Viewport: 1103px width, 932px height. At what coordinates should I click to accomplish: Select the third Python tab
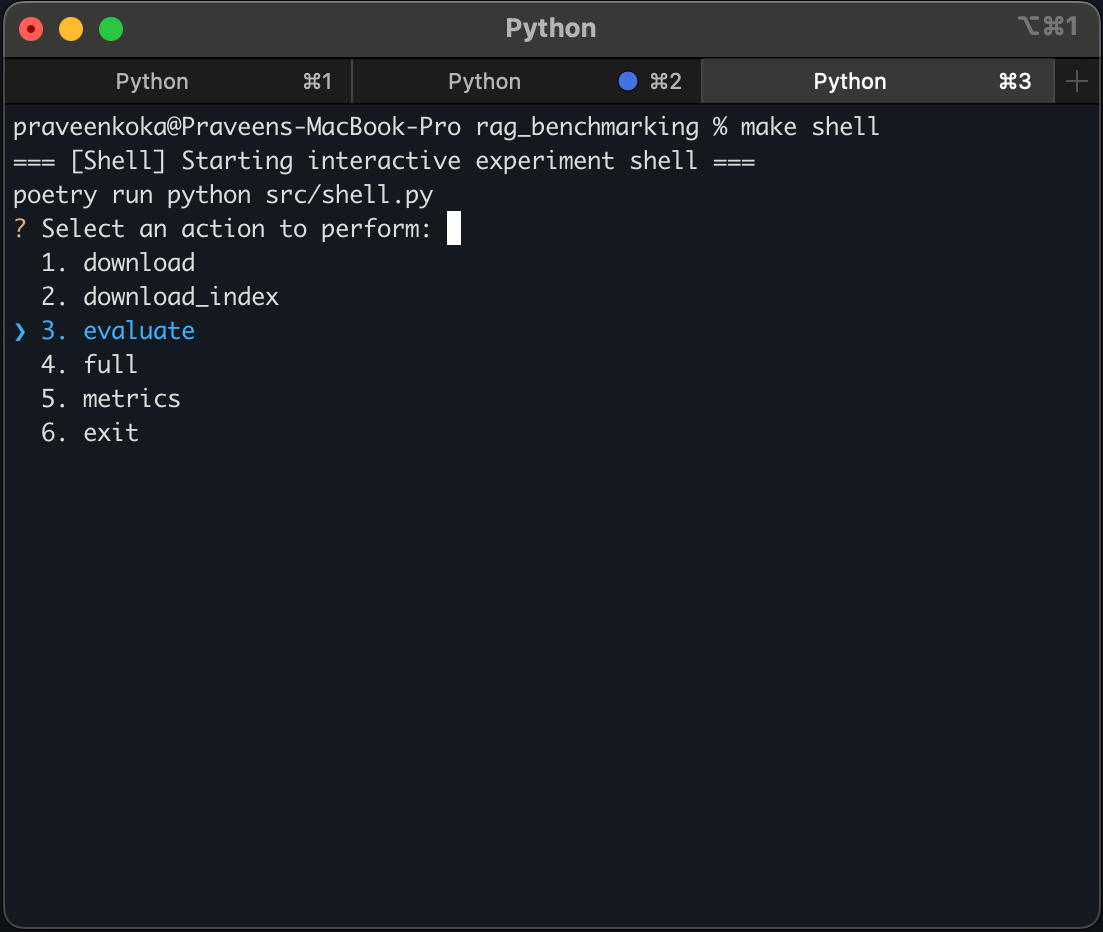tap(850, 81)
